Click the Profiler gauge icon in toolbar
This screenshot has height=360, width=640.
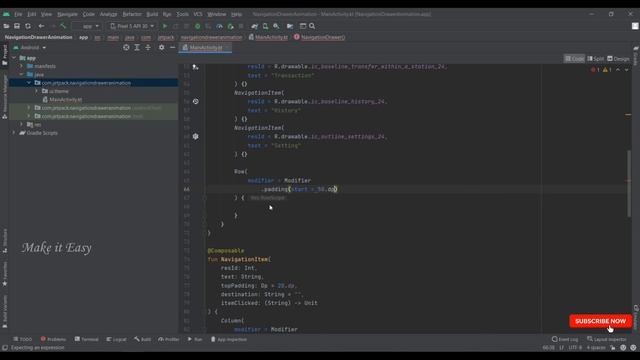[x=219, y=26]
